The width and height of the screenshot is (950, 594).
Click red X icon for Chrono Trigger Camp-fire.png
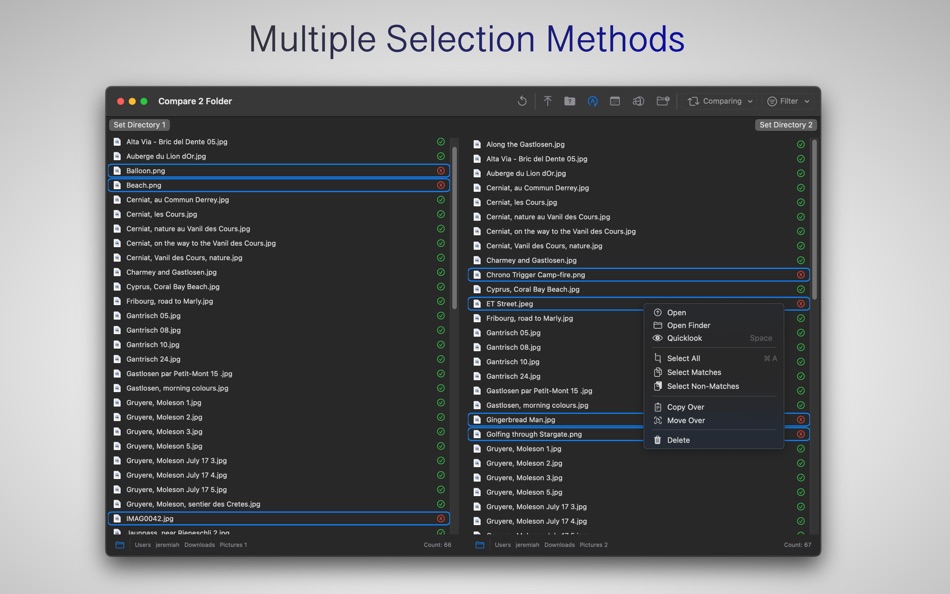tap(801, 275)
